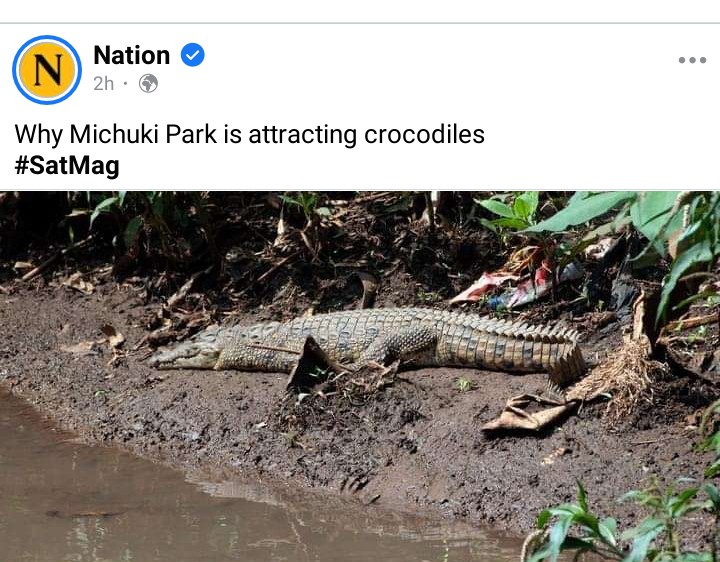720x562 pixels.
Task: Open the post via 2h timestamp
Action: 103,84
